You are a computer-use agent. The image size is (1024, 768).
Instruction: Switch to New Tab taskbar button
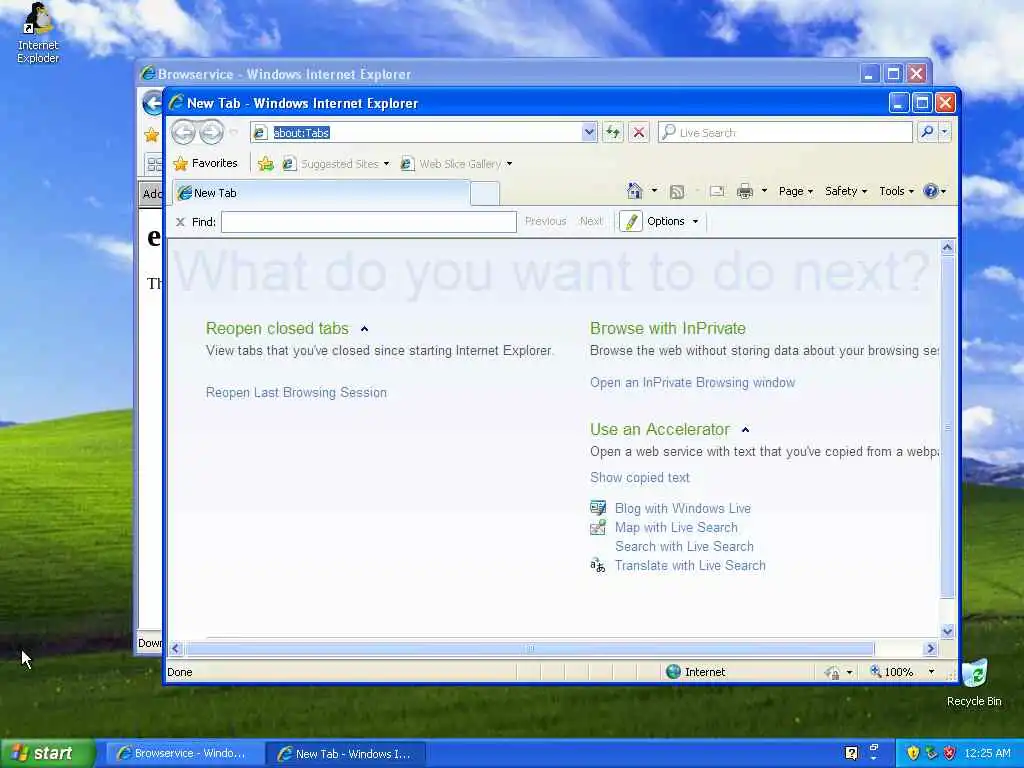point(345,754)
